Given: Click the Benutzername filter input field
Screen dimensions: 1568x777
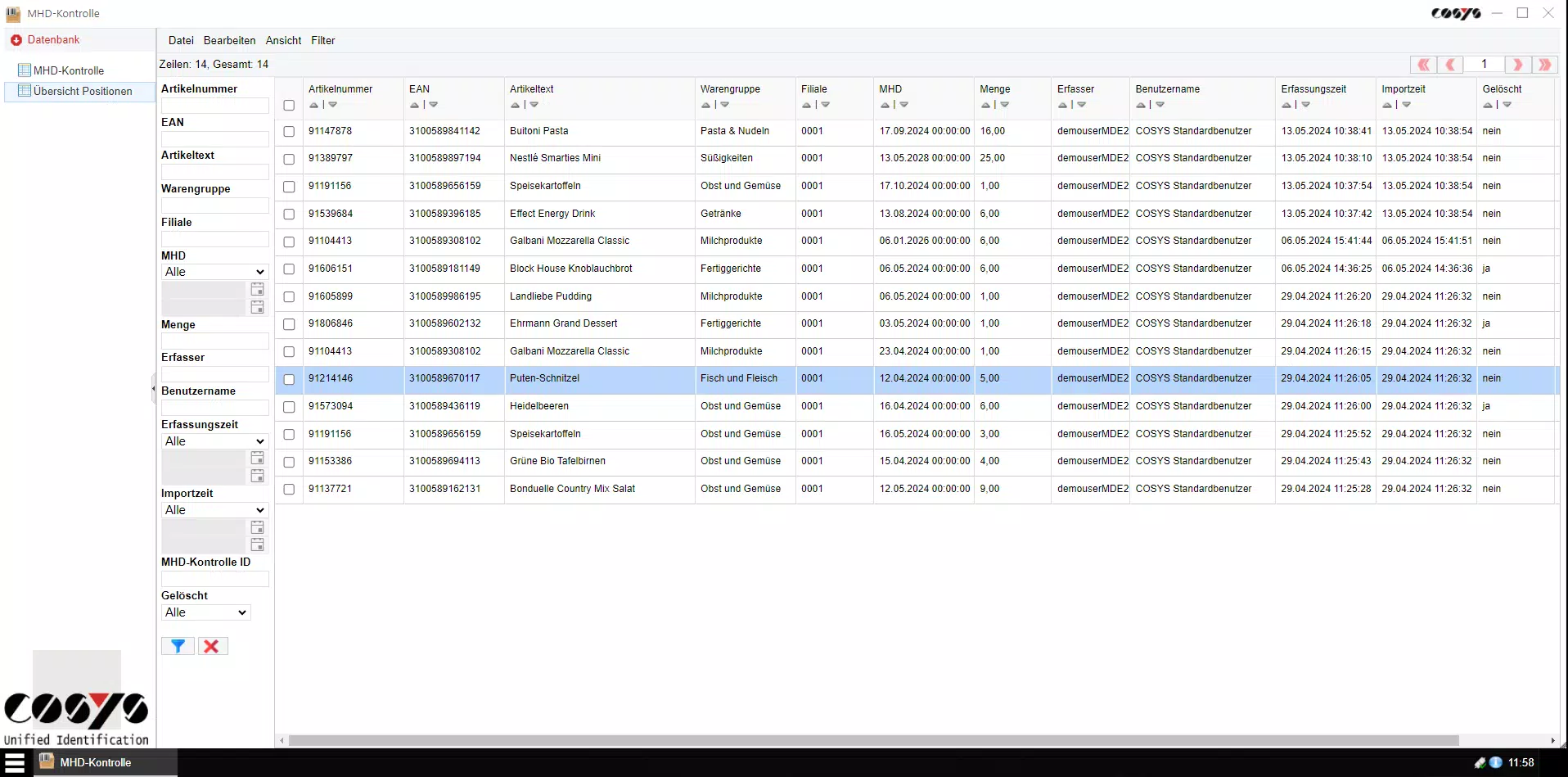Looking at the screenshot, I should click(x=214, y=408).
